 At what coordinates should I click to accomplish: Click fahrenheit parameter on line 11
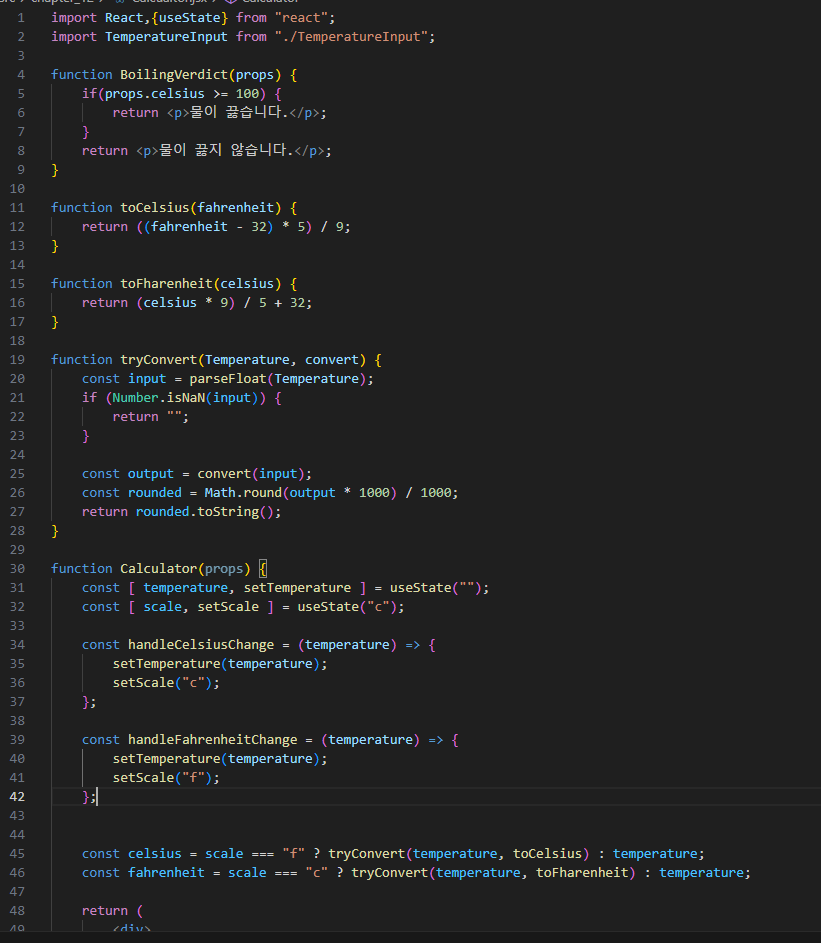(236, 207)
